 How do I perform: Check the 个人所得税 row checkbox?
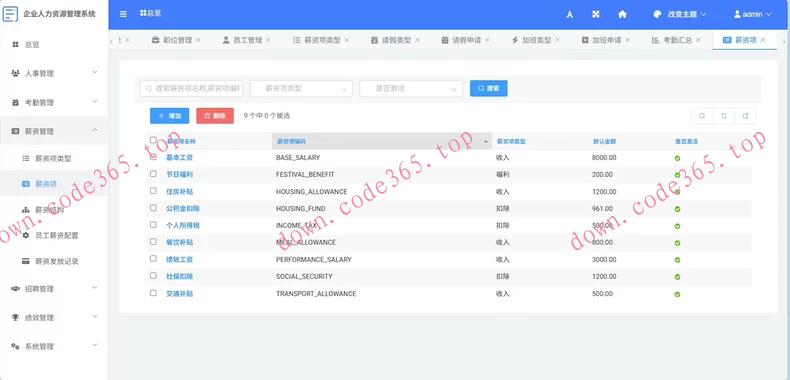pos(153,225)
